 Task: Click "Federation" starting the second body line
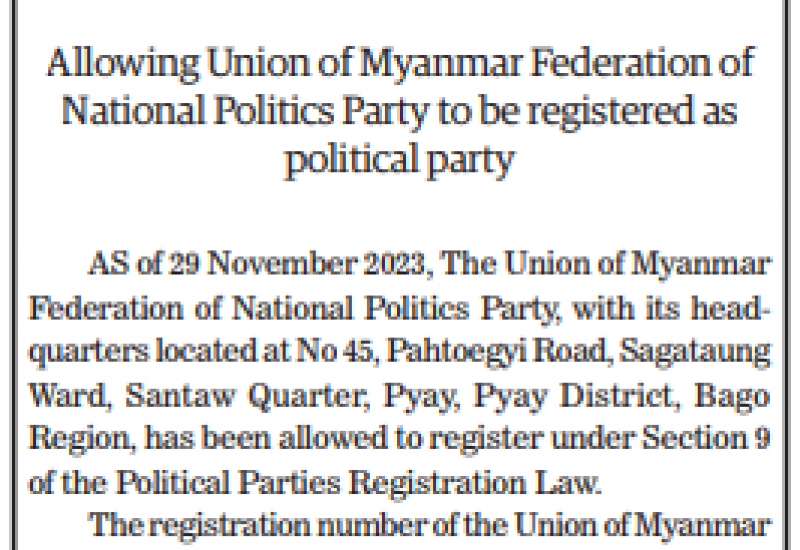[x=106, y=309]
